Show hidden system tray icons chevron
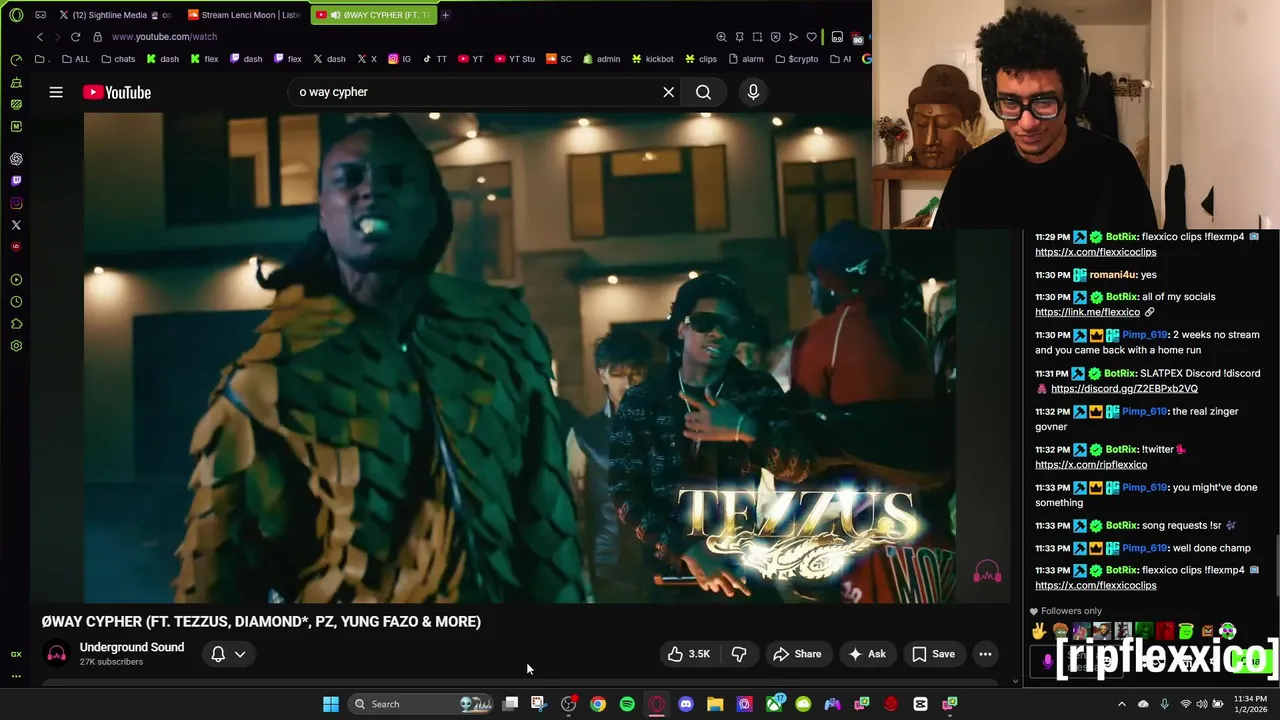The height and width of the screenshot is (720, 1280). coord(1121,704)
